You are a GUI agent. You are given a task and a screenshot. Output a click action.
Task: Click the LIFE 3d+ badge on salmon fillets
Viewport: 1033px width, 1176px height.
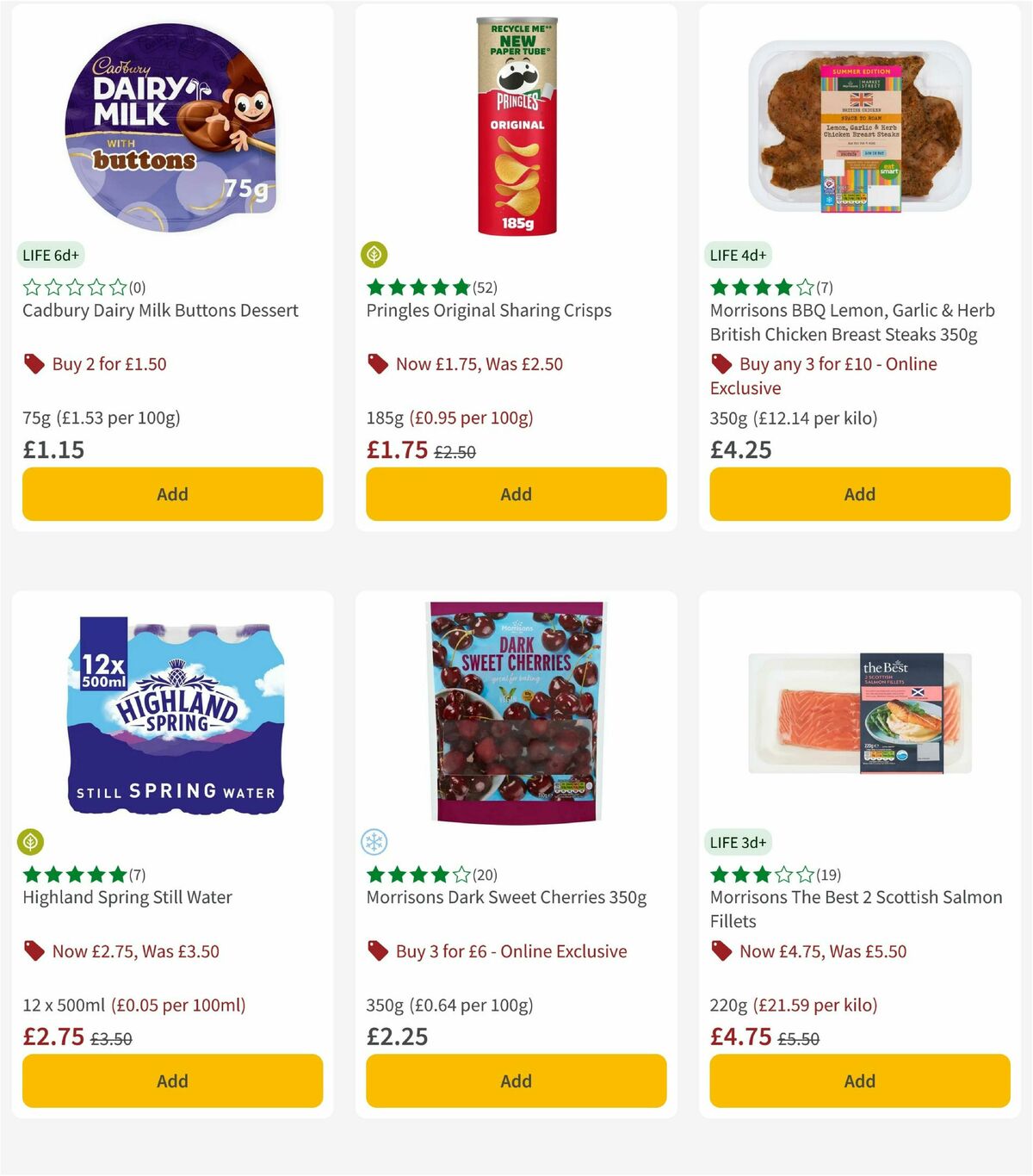(x=737, y=841)
